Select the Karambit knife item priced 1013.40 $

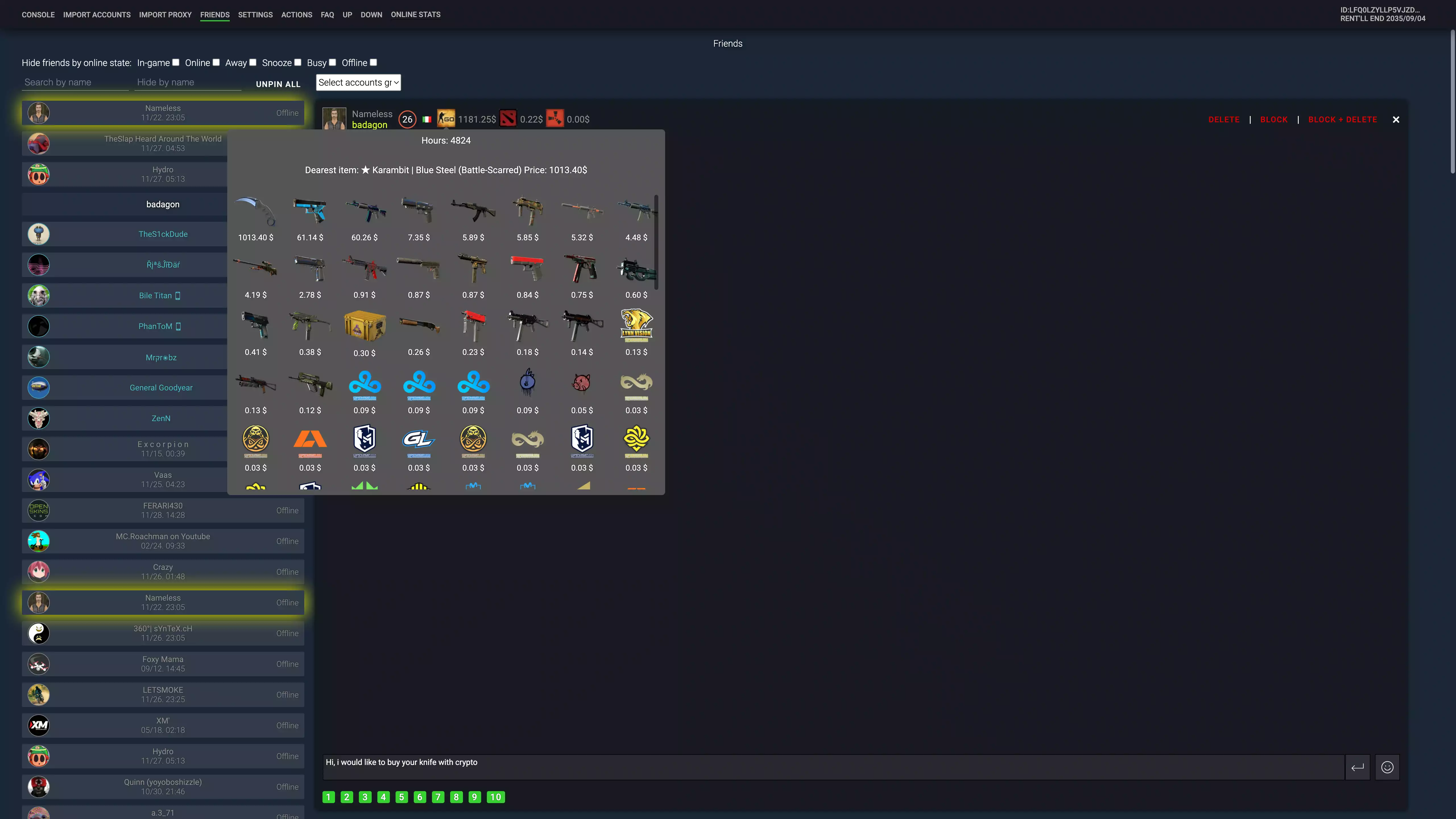(x=255, y=211)
